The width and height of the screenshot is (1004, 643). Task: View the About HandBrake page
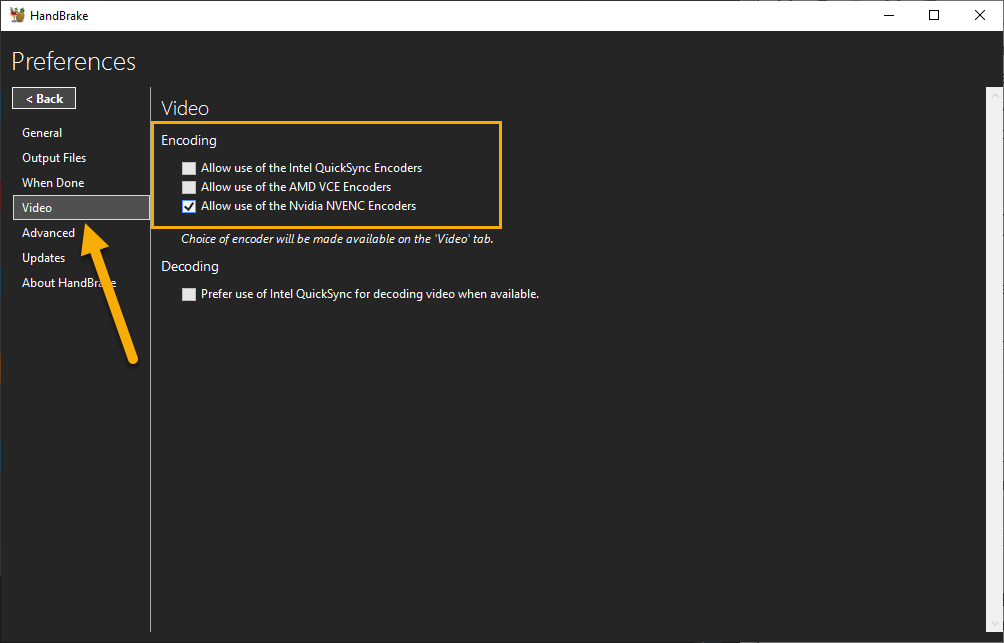point(68,282)
